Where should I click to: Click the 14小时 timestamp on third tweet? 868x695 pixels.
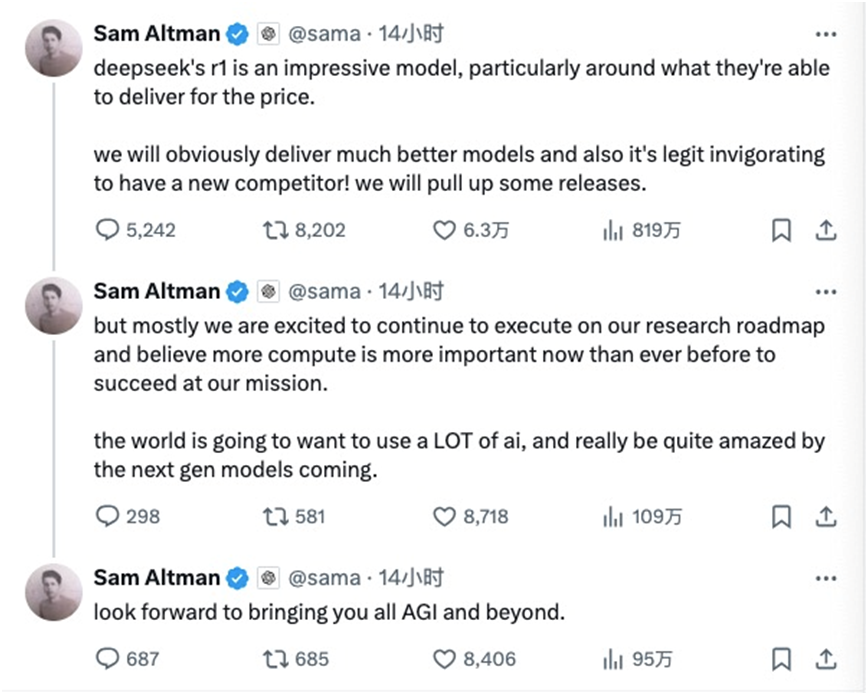(410, 578)
